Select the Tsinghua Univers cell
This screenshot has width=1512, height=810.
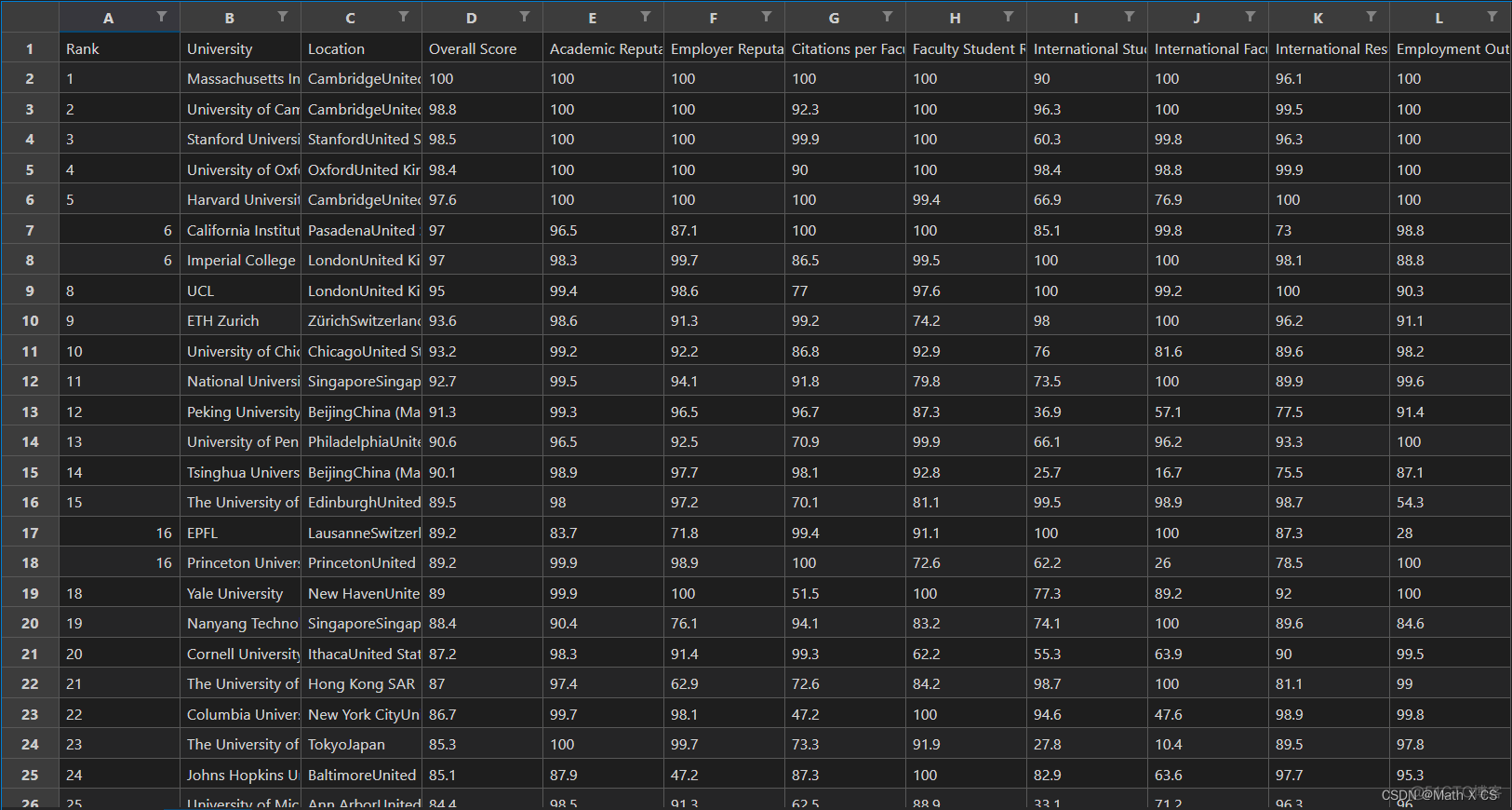click(x=241, y=472)
